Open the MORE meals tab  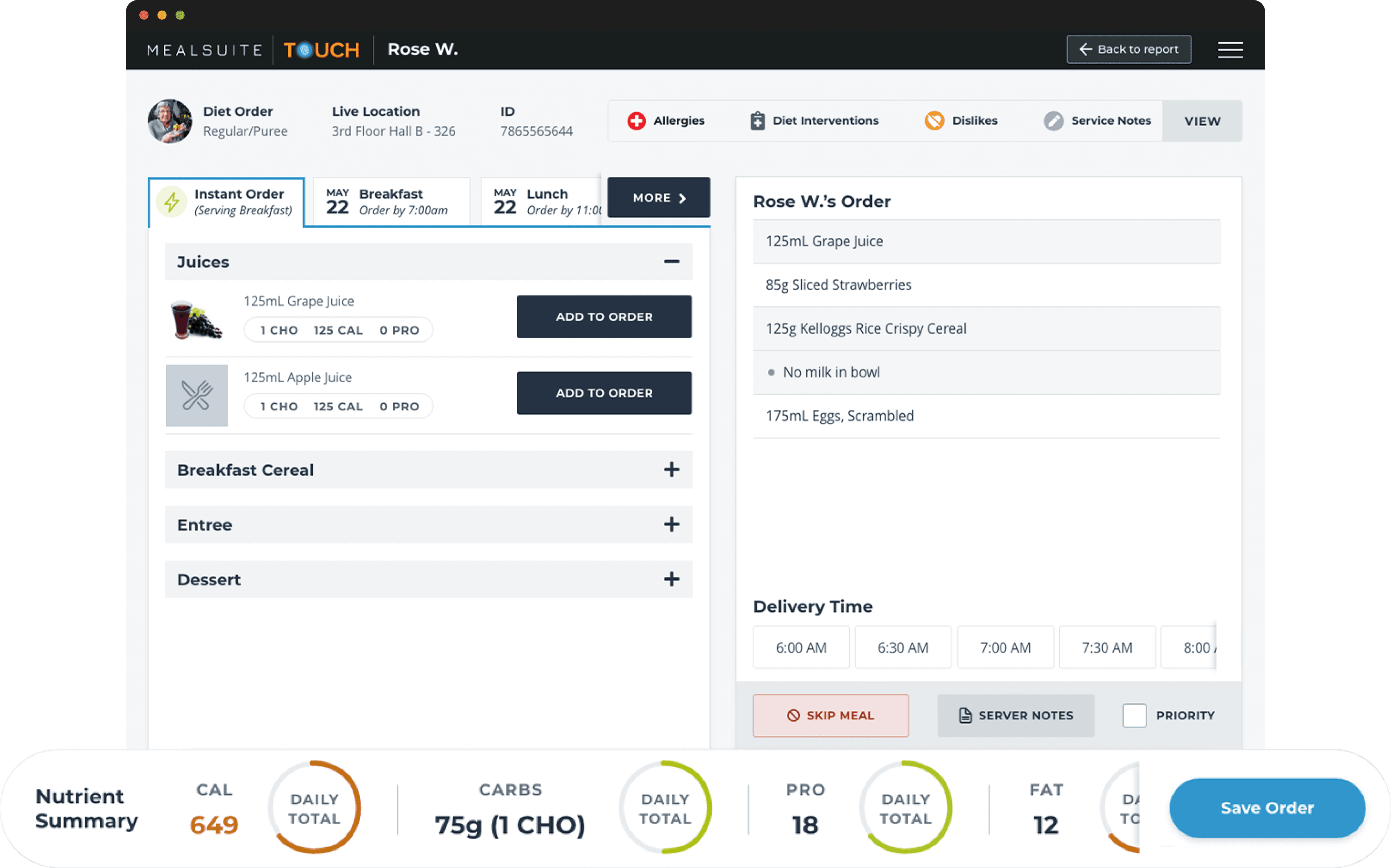pos(659,197)
